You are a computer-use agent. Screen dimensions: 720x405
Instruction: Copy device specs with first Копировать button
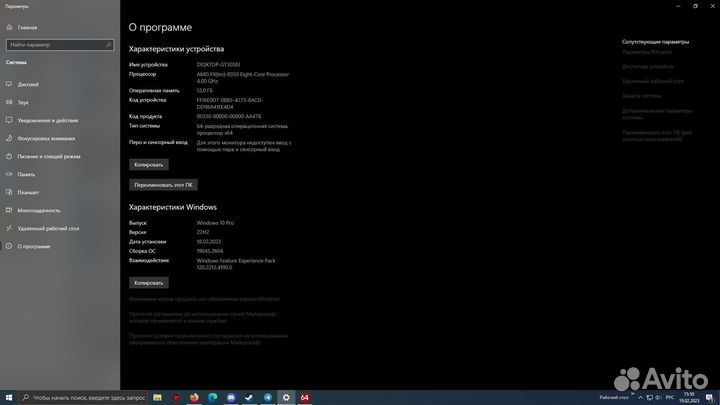click(x=149, y=165)
